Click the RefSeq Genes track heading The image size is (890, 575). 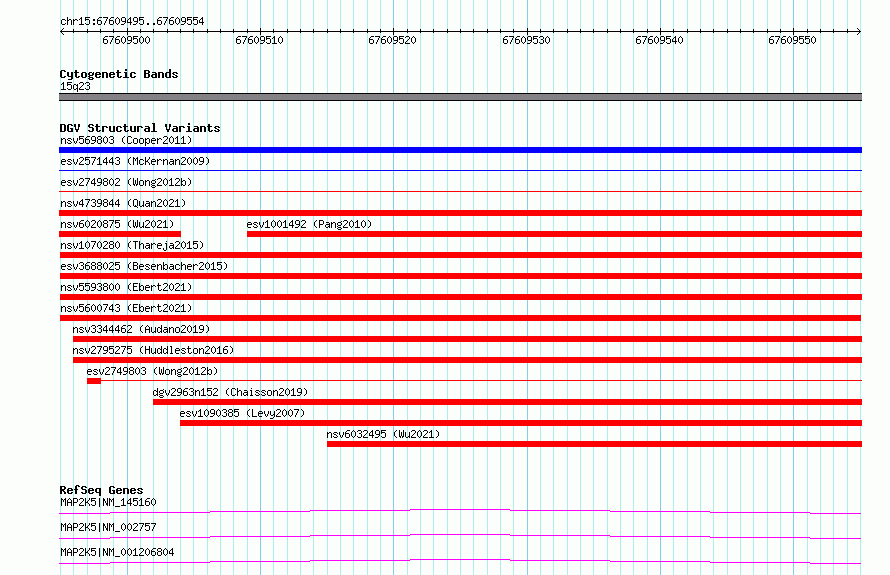click(x=102, y=490)
